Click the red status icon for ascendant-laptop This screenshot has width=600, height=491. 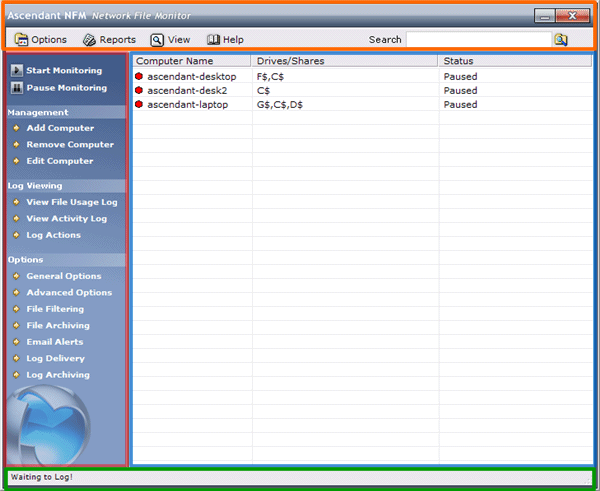click(x=139, y=104)
